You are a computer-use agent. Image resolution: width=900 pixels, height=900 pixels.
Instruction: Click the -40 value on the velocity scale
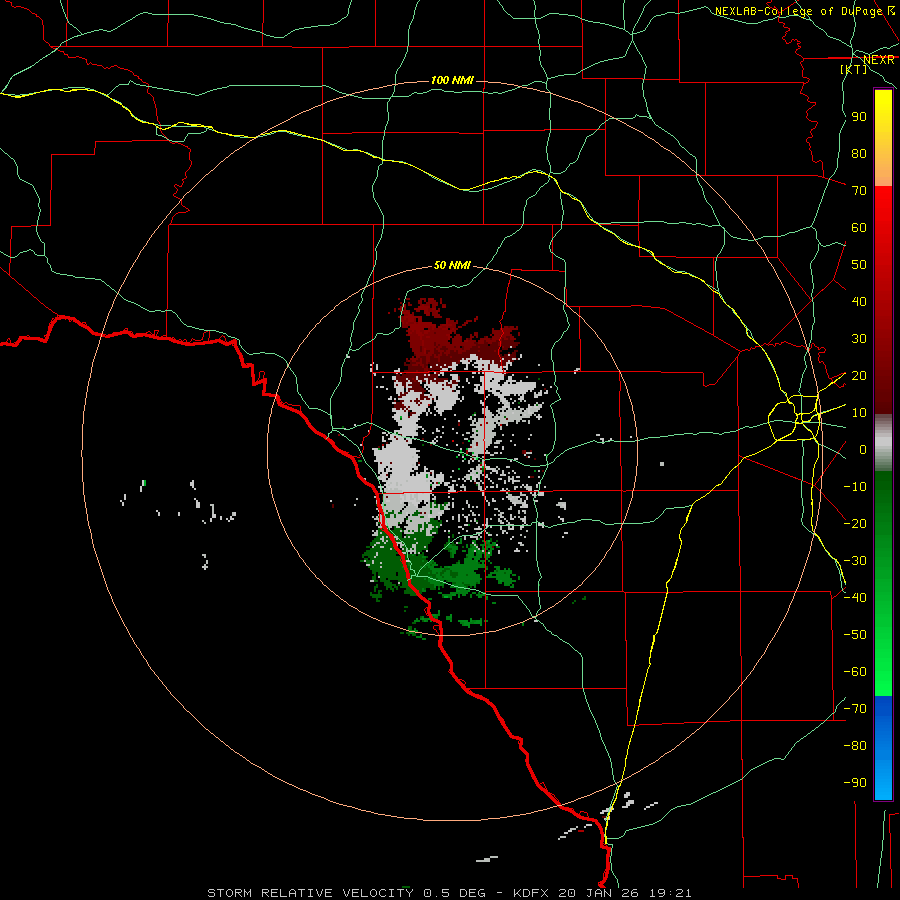pyautogui.click(x=855, y=598)
